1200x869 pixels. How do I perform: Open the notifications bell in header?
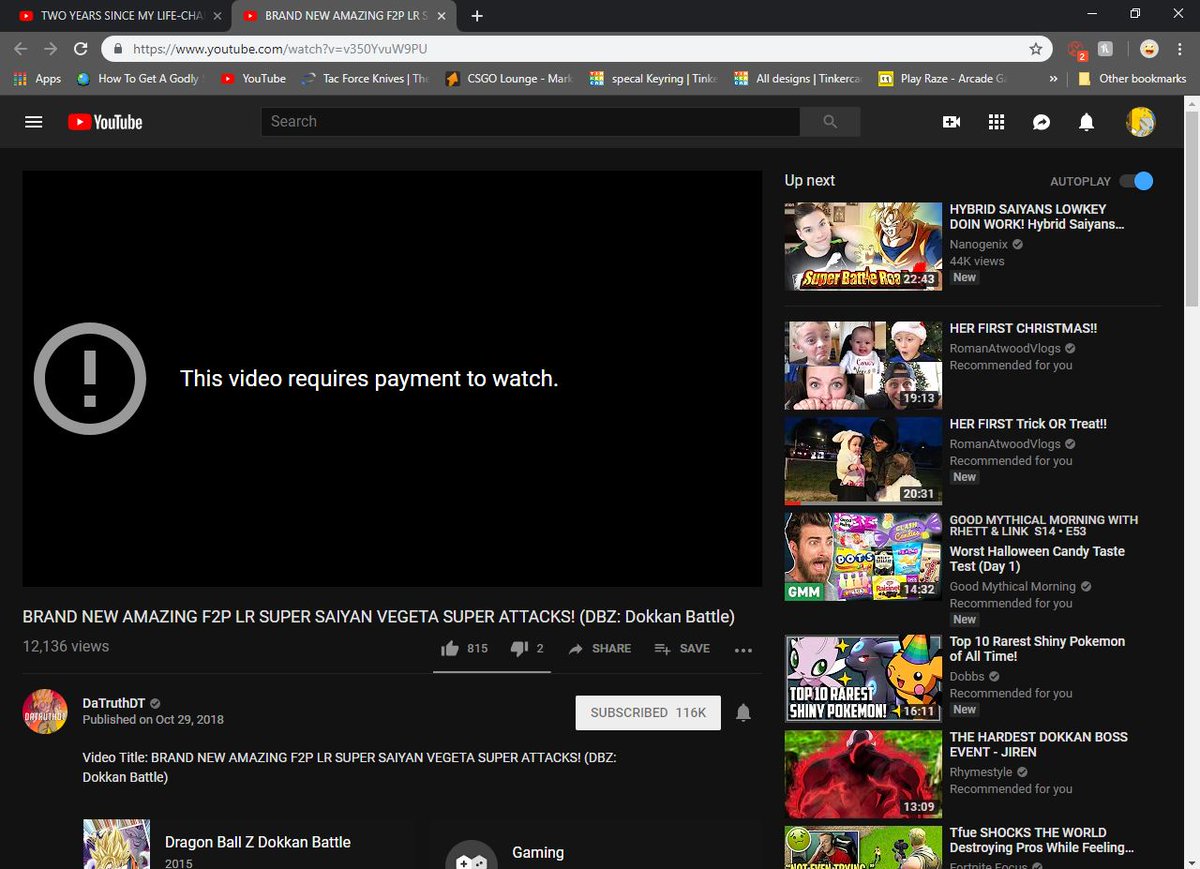click(x=1086, y=122)
